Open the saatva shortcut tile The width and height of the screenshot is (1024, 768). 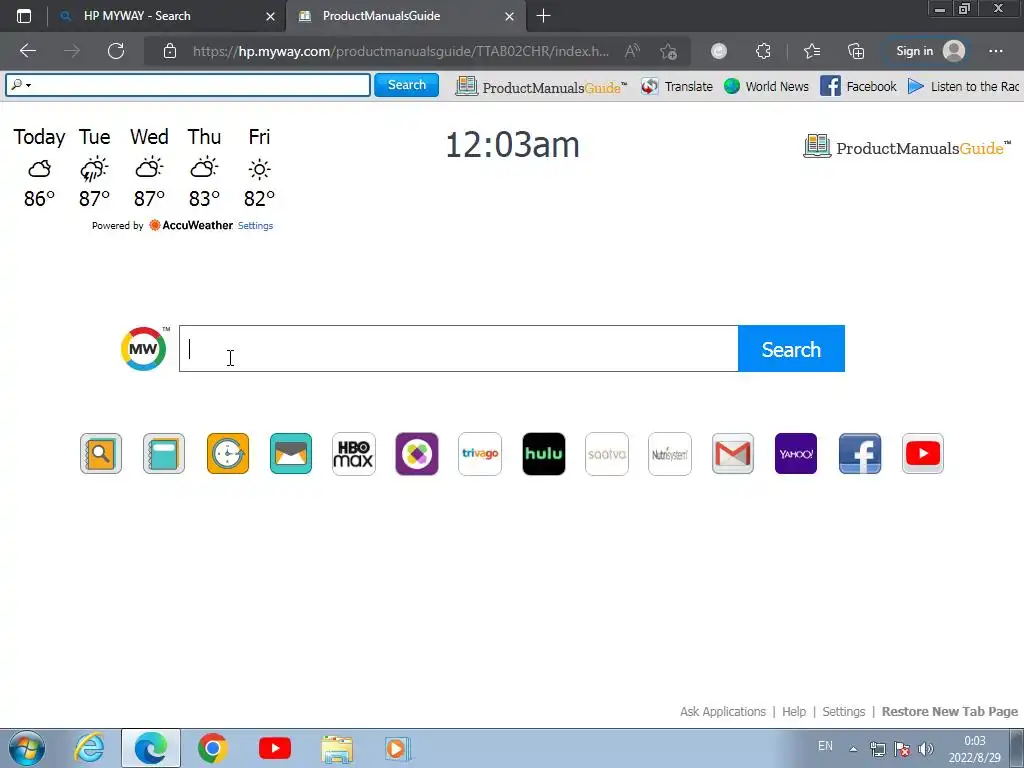pos(607,453)
